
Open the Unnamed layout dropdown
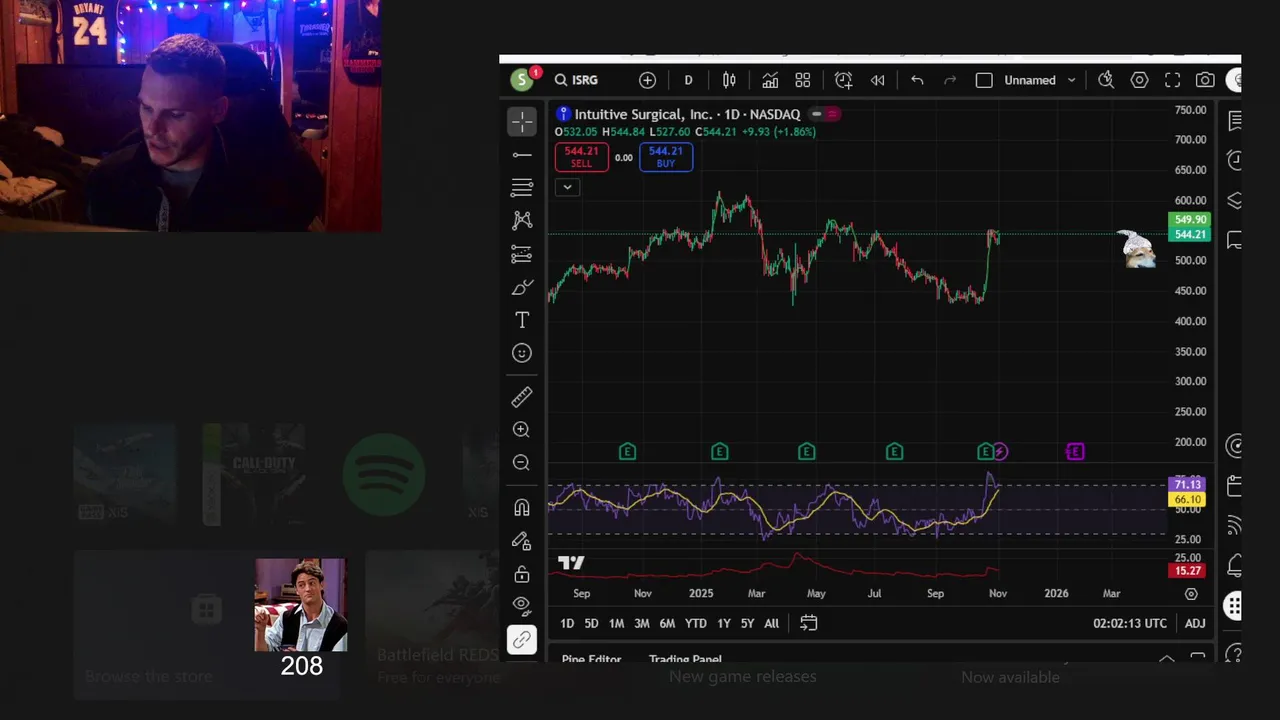tap(1040, 80)
